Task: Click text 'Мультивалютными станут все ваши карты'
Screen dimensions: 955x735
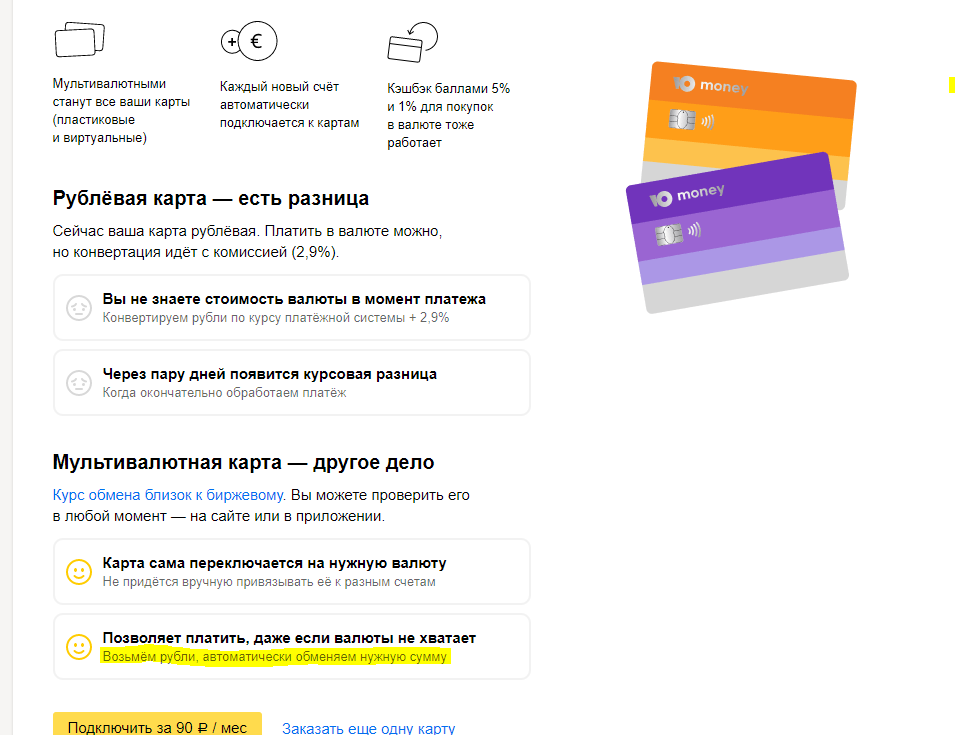Action: click(x=121, y=93)
